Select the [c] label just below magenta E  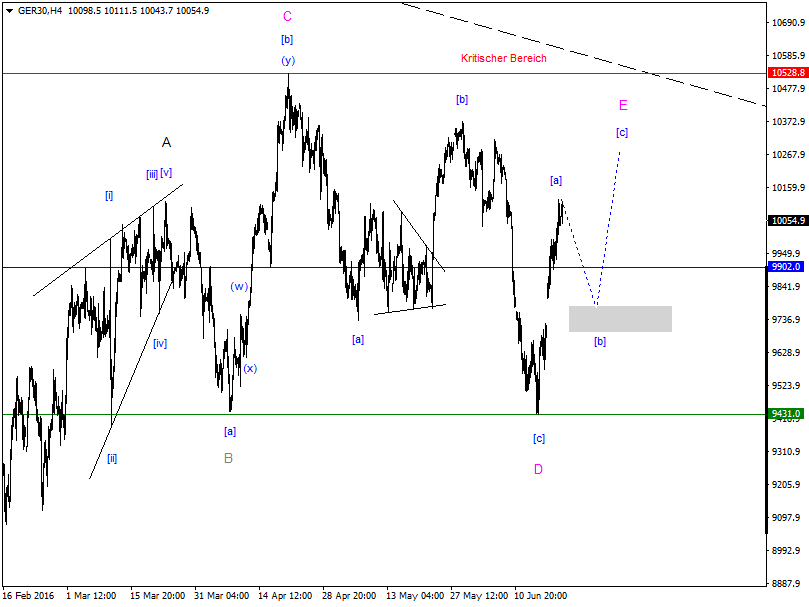coord(622,133)
